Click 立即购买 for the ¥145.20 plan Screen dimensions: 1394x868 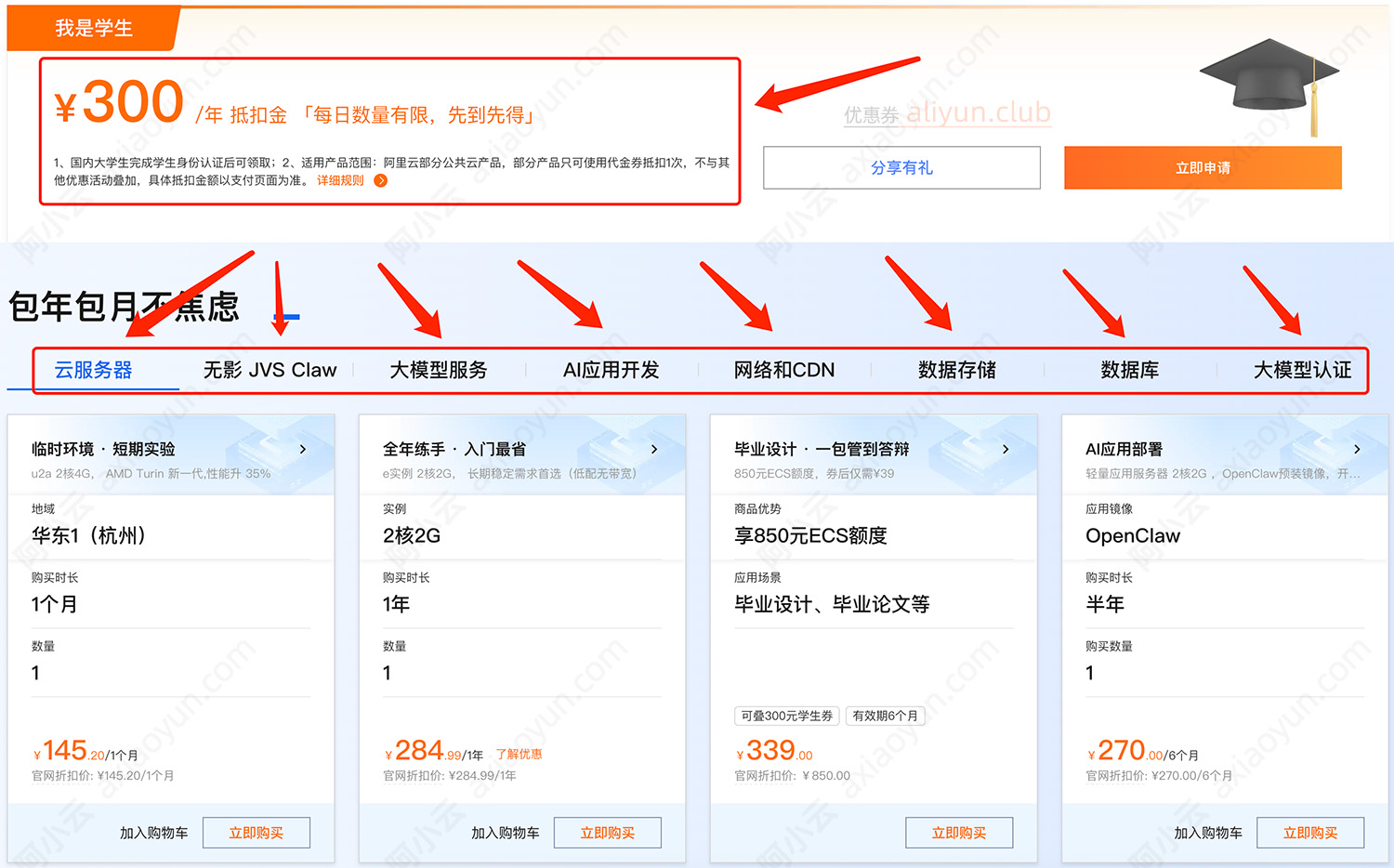(256, 833)
